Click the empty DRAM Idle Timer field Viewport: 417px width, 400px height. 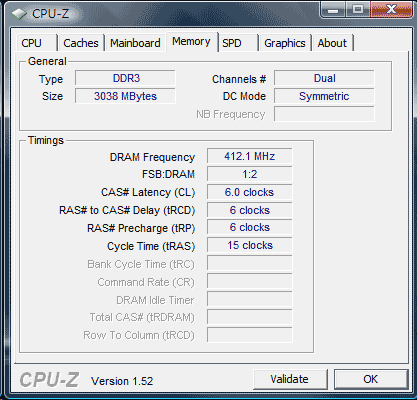point(250,299)
